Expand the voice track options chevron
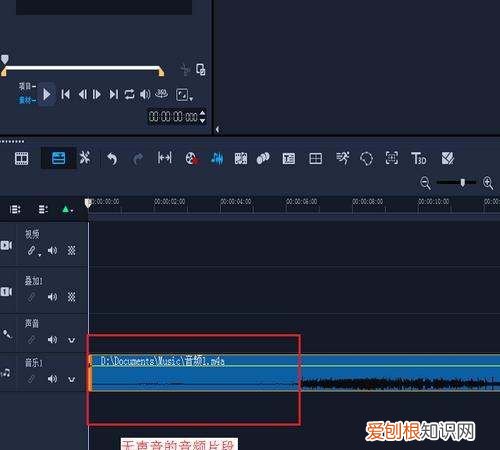The image size is (500, 450). [71, 340]
